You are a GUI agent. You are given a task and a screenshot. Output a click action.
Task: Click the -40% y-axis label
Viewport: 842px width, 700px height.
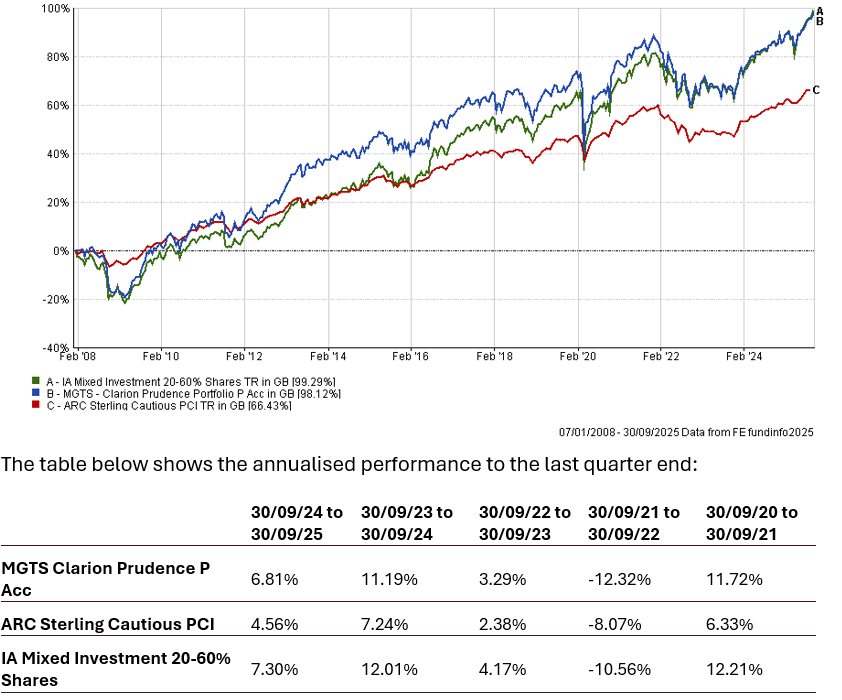pos(56,348)
